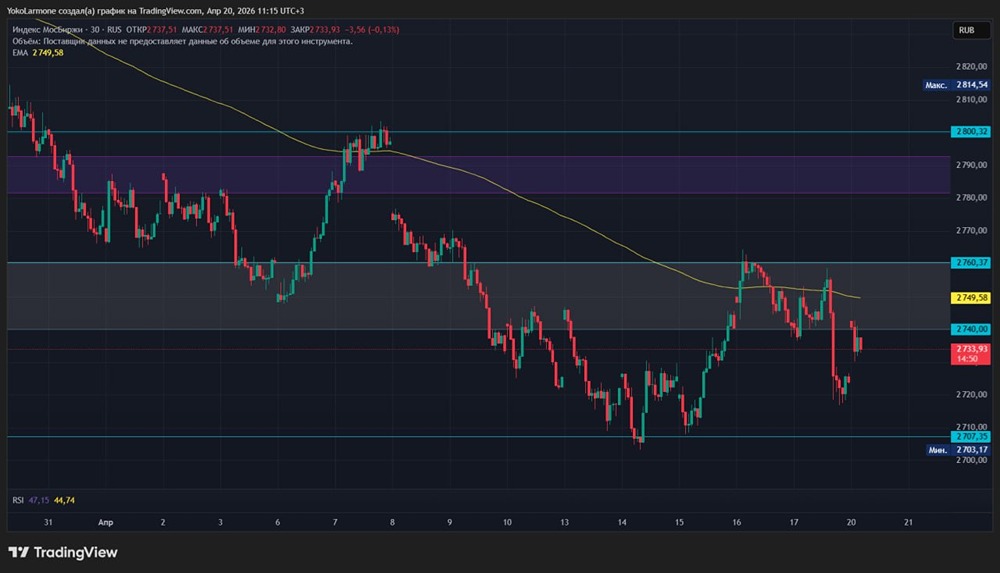Click the 2 820,00 price axis tick
Viewport: 1000px width, 573px height.
point(971,66)
